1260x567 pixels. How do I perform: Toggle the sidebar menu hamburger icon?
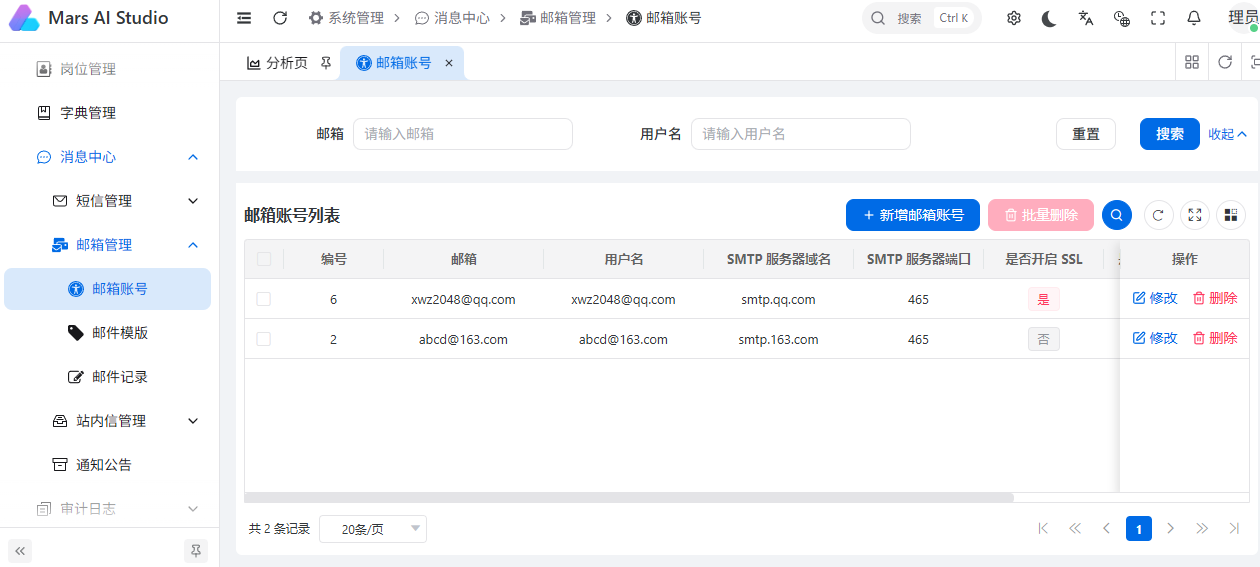pyautogui.click(x=244, y=18)
